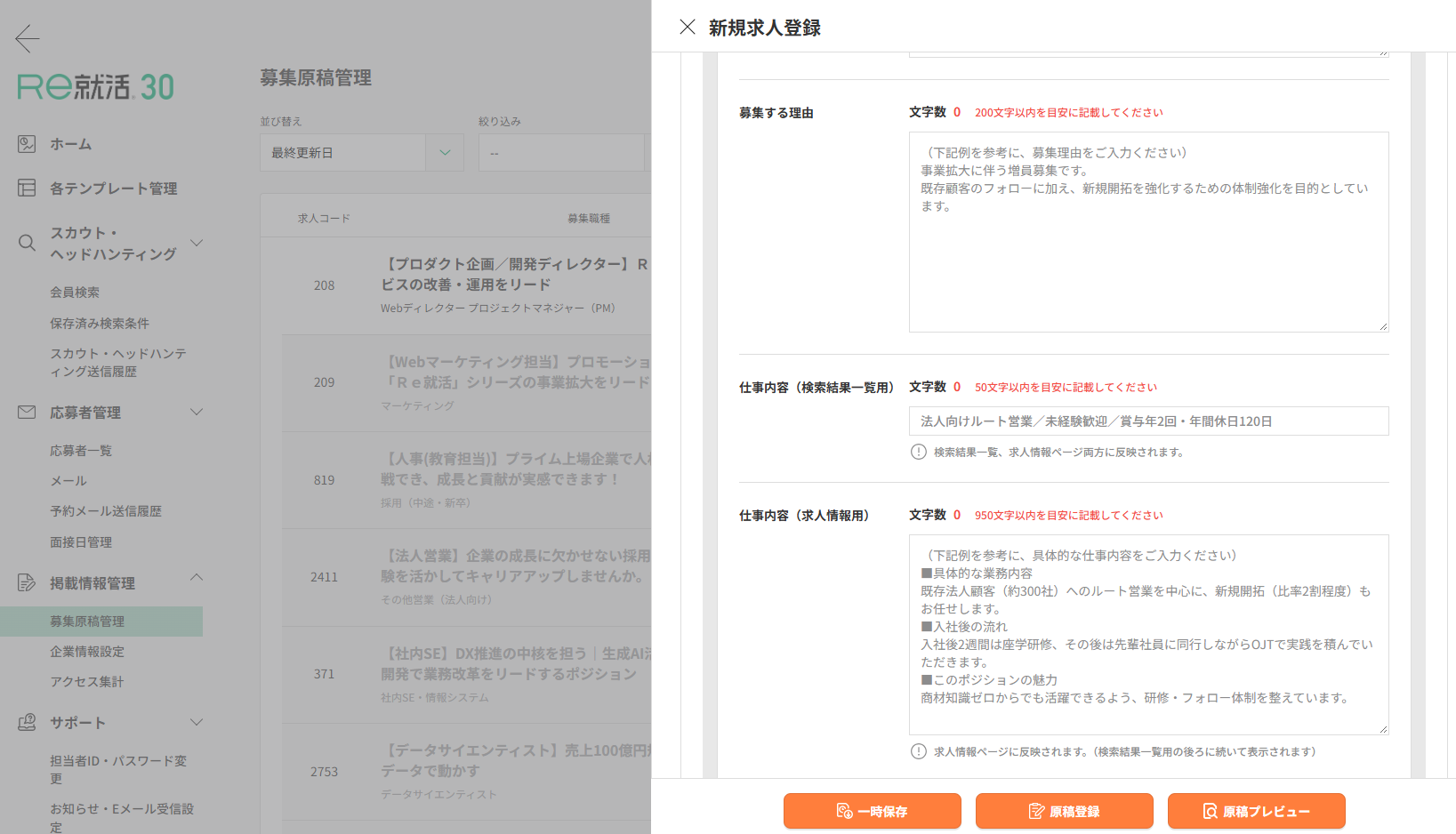Select 募集原稿管理 menu item
The width and height of the screenshot is (1456, 834).
coord(101,621)
